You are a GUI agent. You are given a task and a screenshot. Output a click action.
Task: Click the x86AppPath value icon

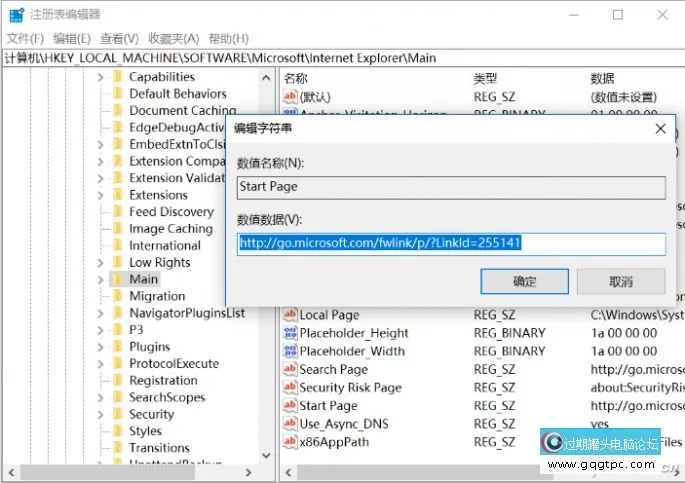pyautogui.click(x=290, y=442)
